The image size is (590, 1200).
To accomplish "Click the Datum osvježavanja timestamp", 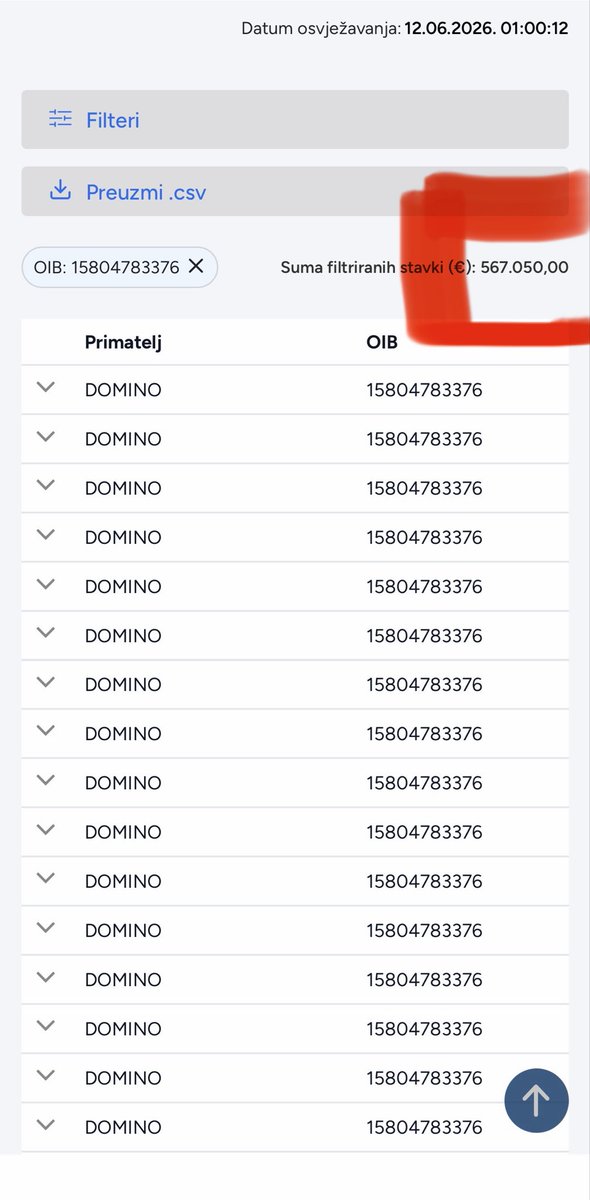I will pyautogui.click(x=405, y=28).
